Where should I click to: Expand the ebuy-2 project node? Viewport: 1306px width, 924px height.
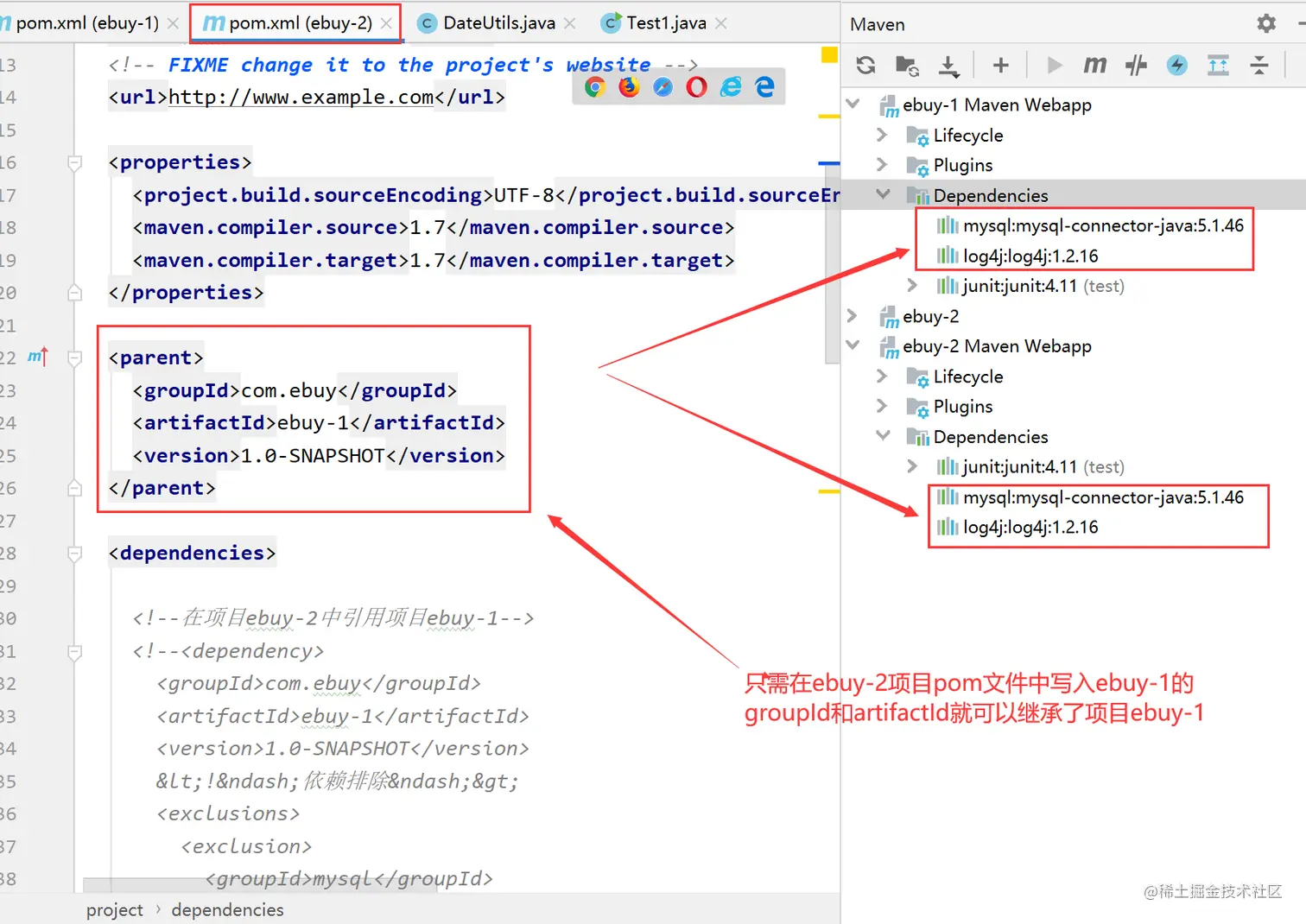852,316
